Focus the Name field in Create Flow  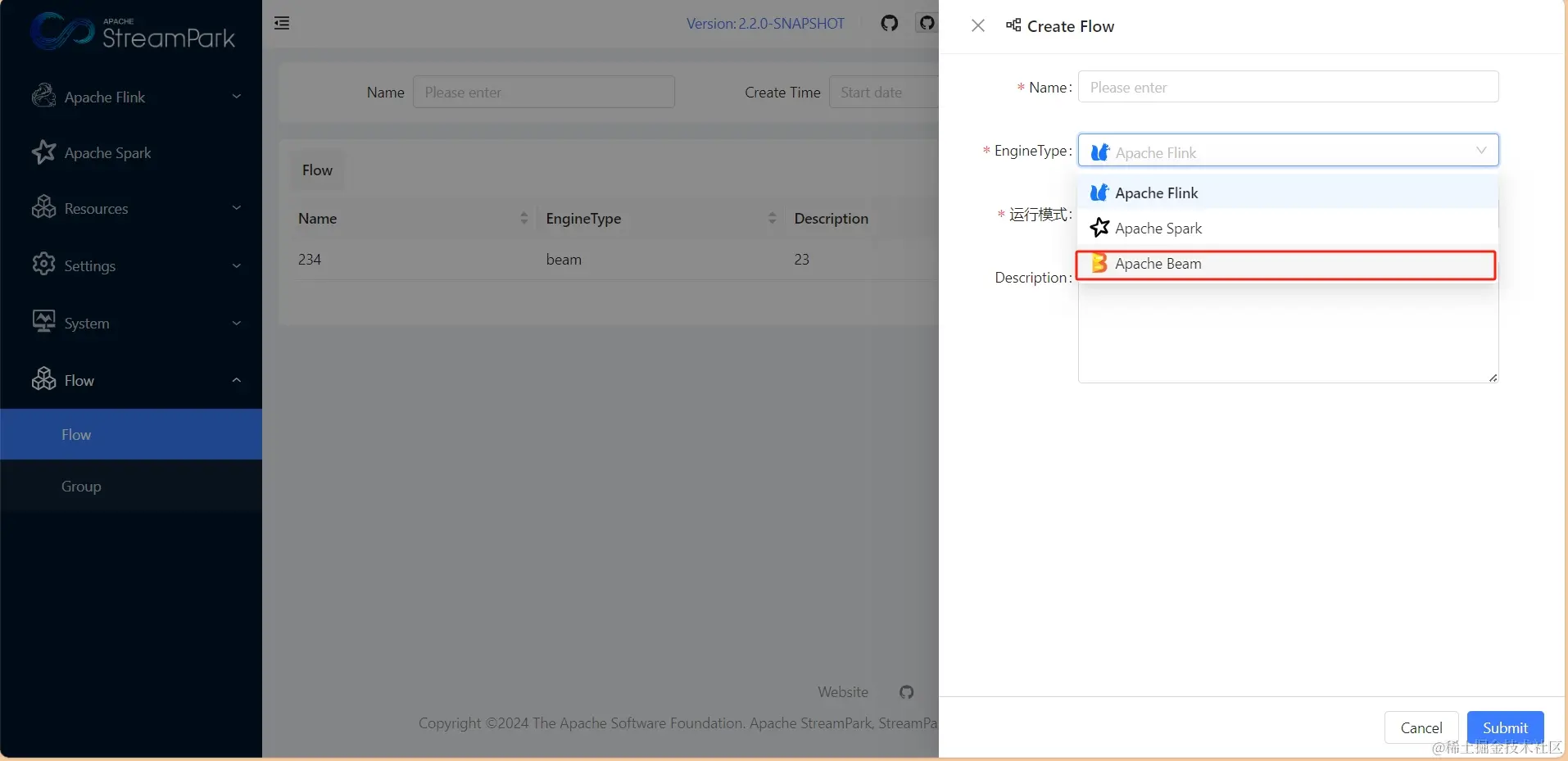click(x=1288, y=87)
